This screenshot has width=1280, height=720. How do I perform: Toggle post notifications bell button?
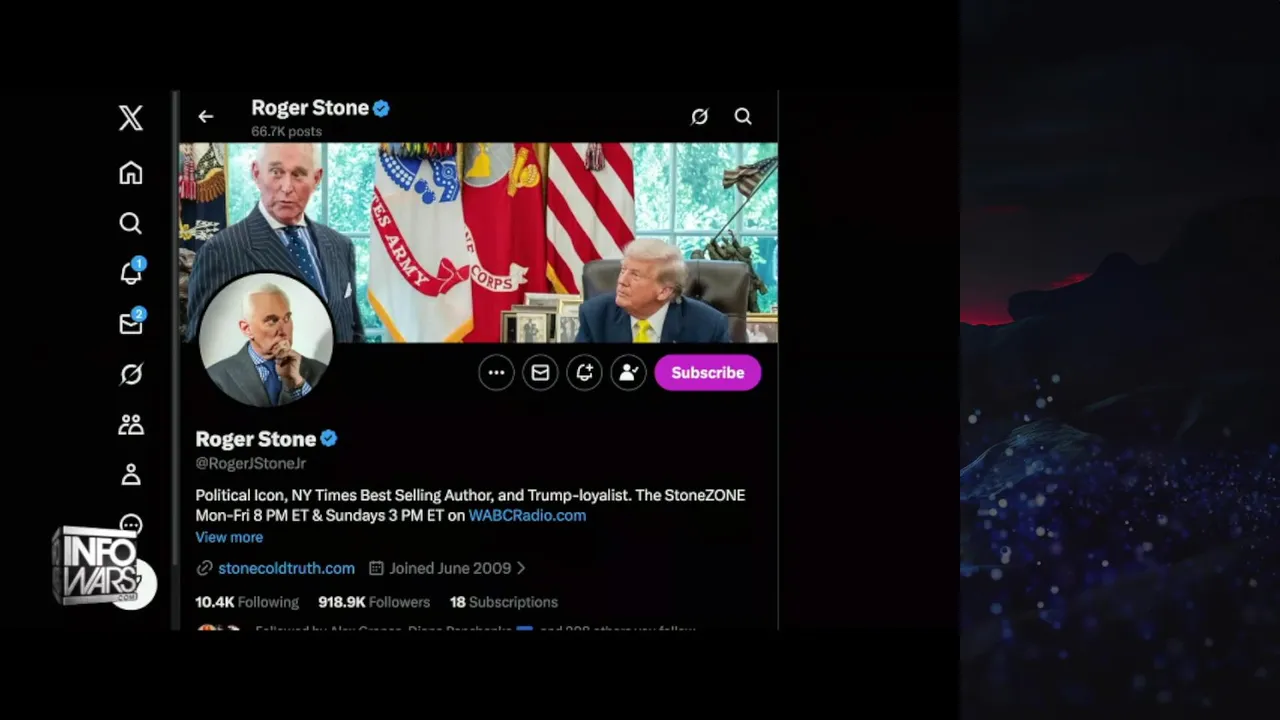click(x=584, y=373)
